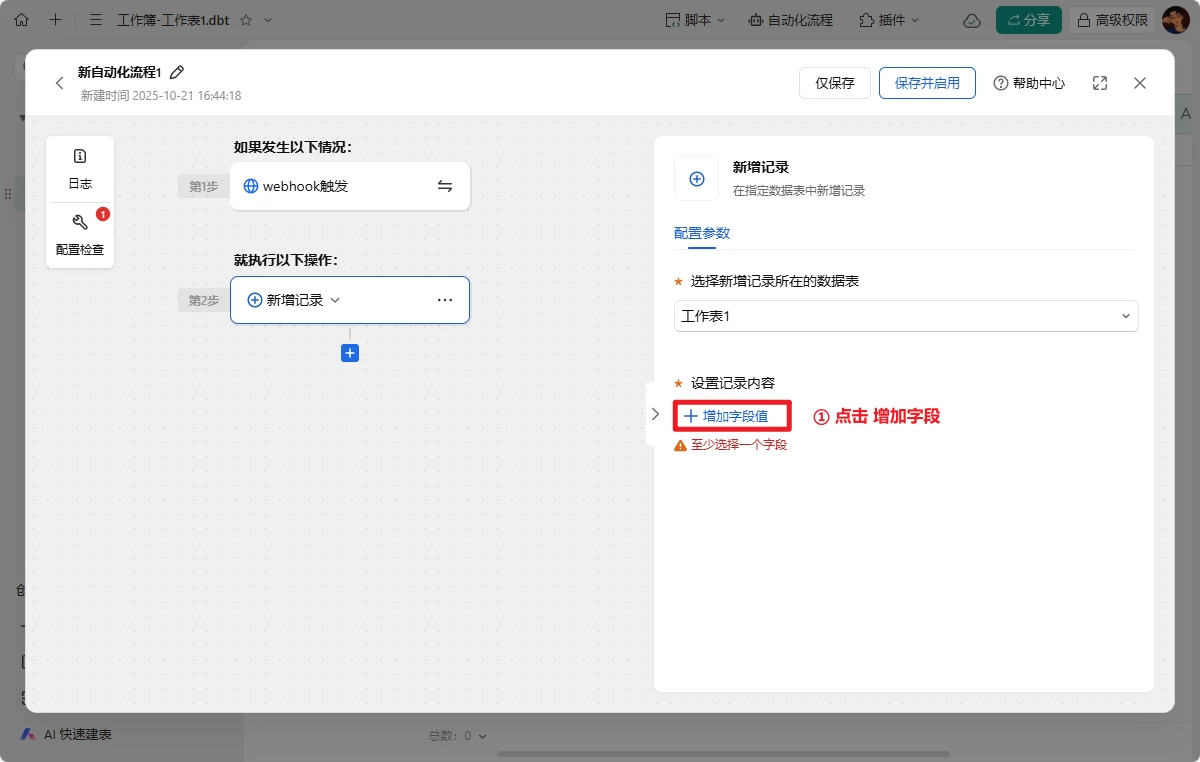Image resolution: width=1200 pixels, height=762 pixels.
Task: Click the 仅保存 button
Action: pyautogui.click(x=834, y=83)
